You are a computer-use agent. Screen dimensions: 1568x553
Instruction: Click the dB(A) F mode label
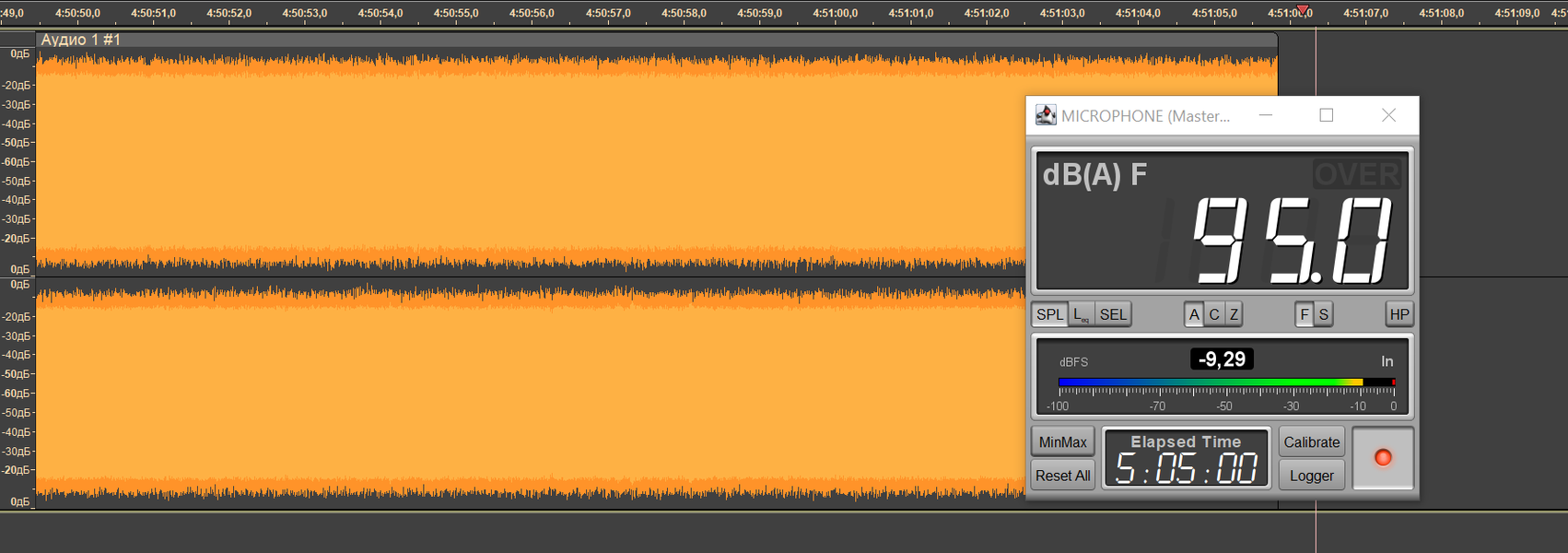click(x=1094, y=174)
